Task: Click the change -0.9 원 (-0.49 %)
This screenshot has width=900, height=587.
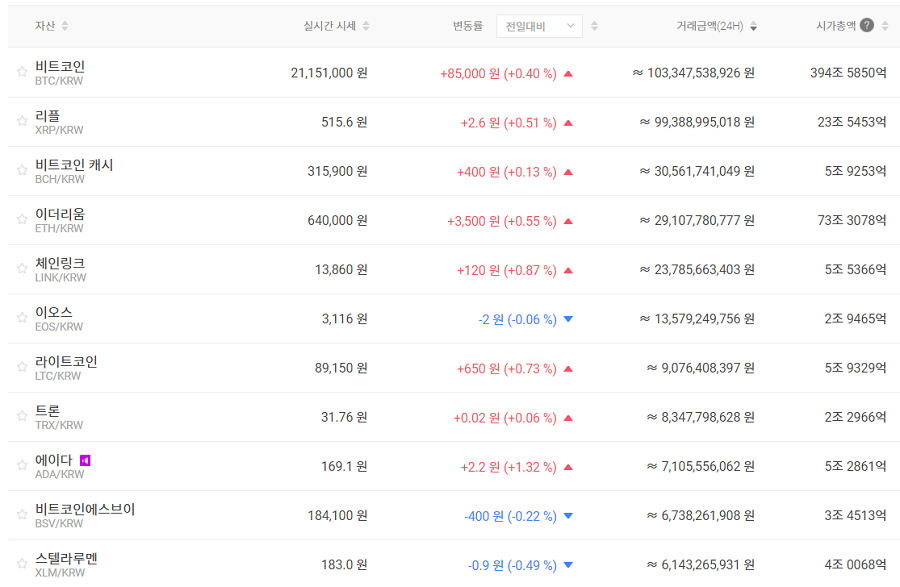Action: tap(512, 566)
